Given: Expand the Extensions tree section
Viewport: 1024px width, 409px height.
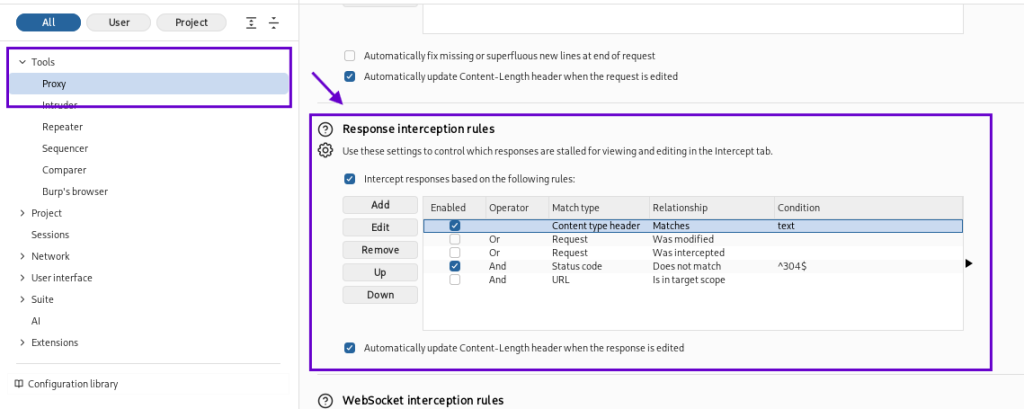Looking at the screenshot, I should [x=22, y=342].
